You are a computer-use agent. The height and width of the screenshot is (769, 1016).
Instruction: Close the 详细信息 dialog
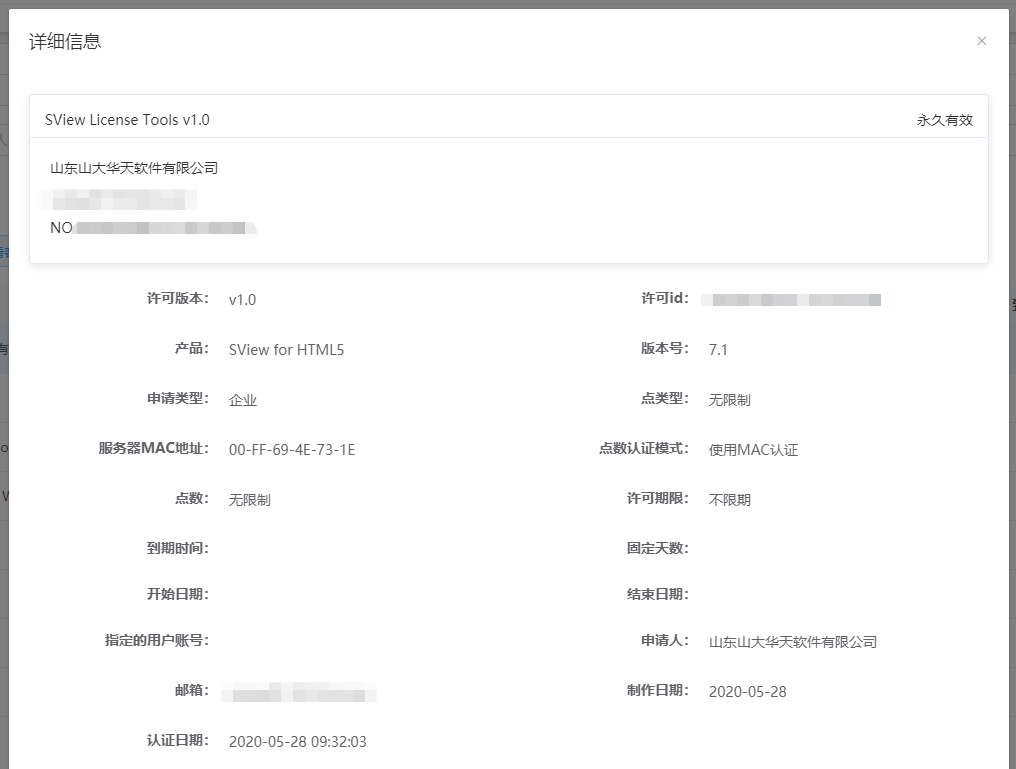(x=982, y=41)
